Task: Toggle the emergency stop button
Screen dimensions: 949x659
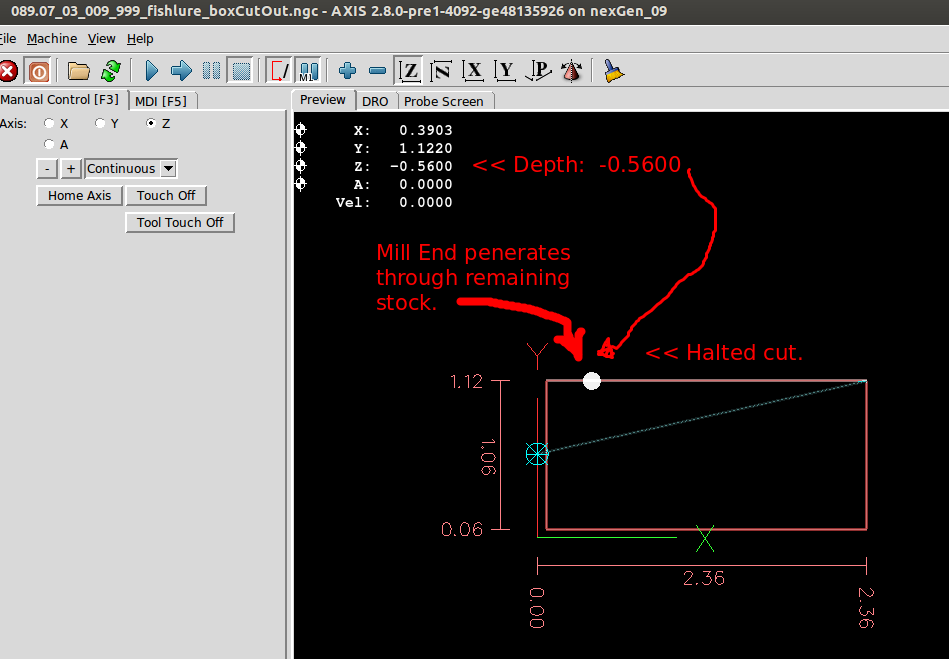Action: pos(8,71)
